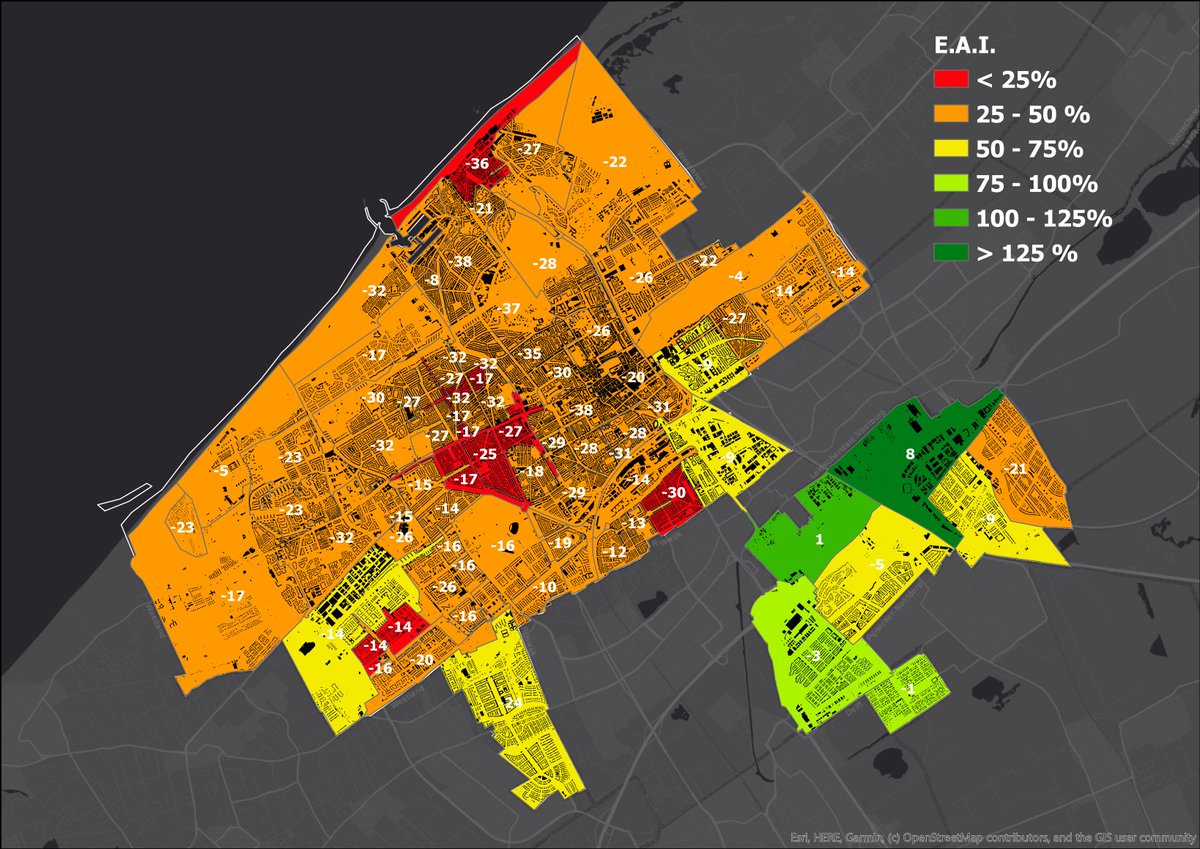Image resolution: width=1200 pixels, height=849 pixels.
Task: Click the '1' label on the green district
Action: pos(820,540)
